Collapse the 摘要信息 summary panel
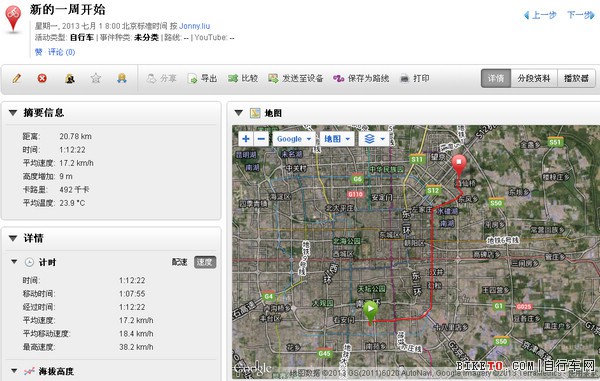 pyautogui.click(x=13, y=113)
